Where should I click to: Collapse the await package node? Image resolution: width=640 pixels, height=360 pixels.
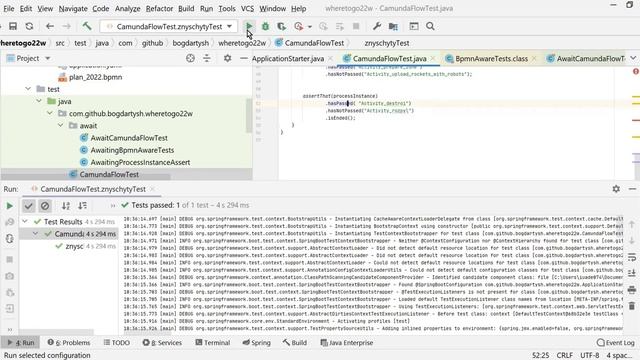click(60, 126)
